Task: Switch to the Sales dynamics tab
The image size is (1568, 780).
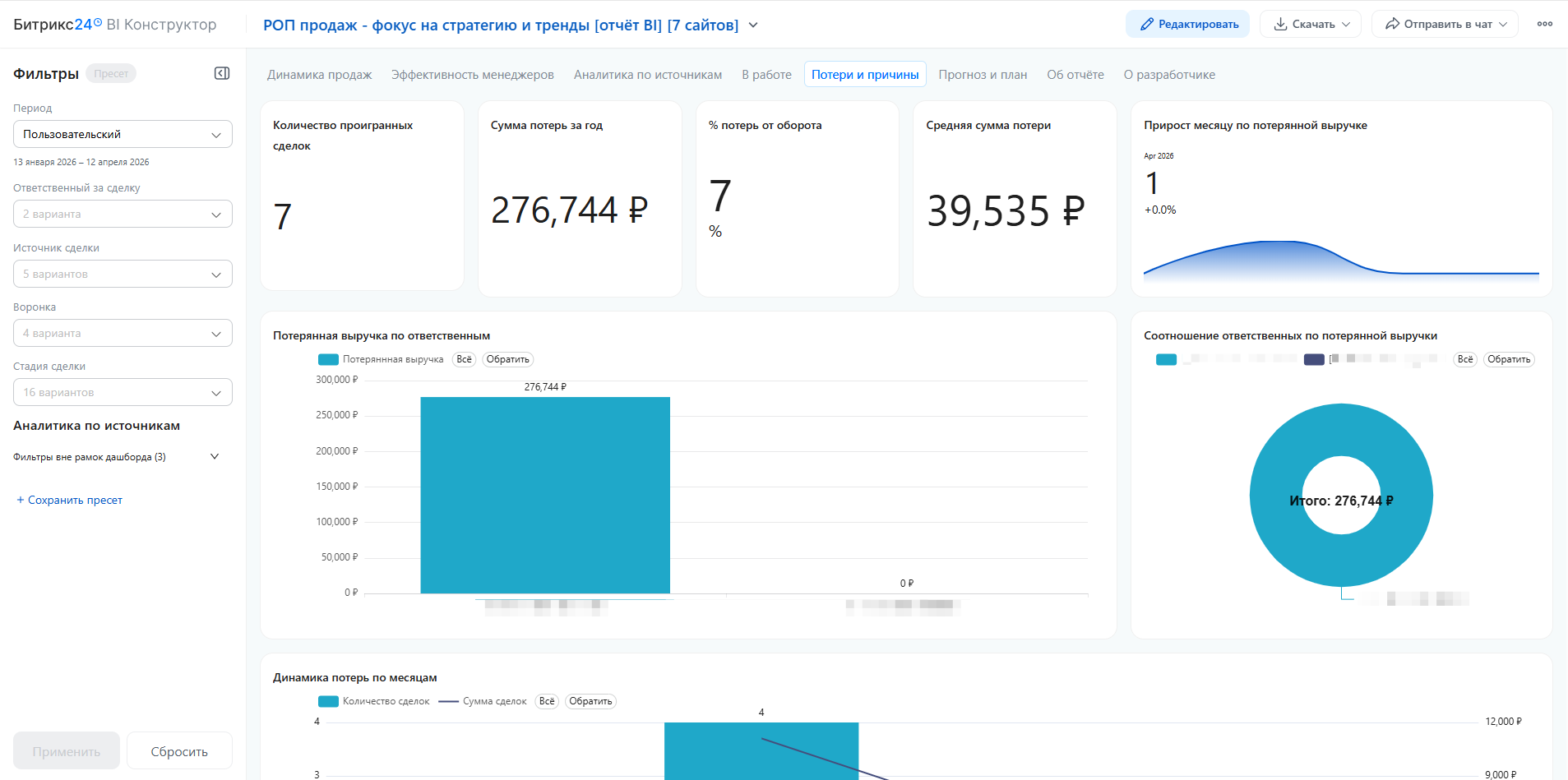Action: (319, 75)
